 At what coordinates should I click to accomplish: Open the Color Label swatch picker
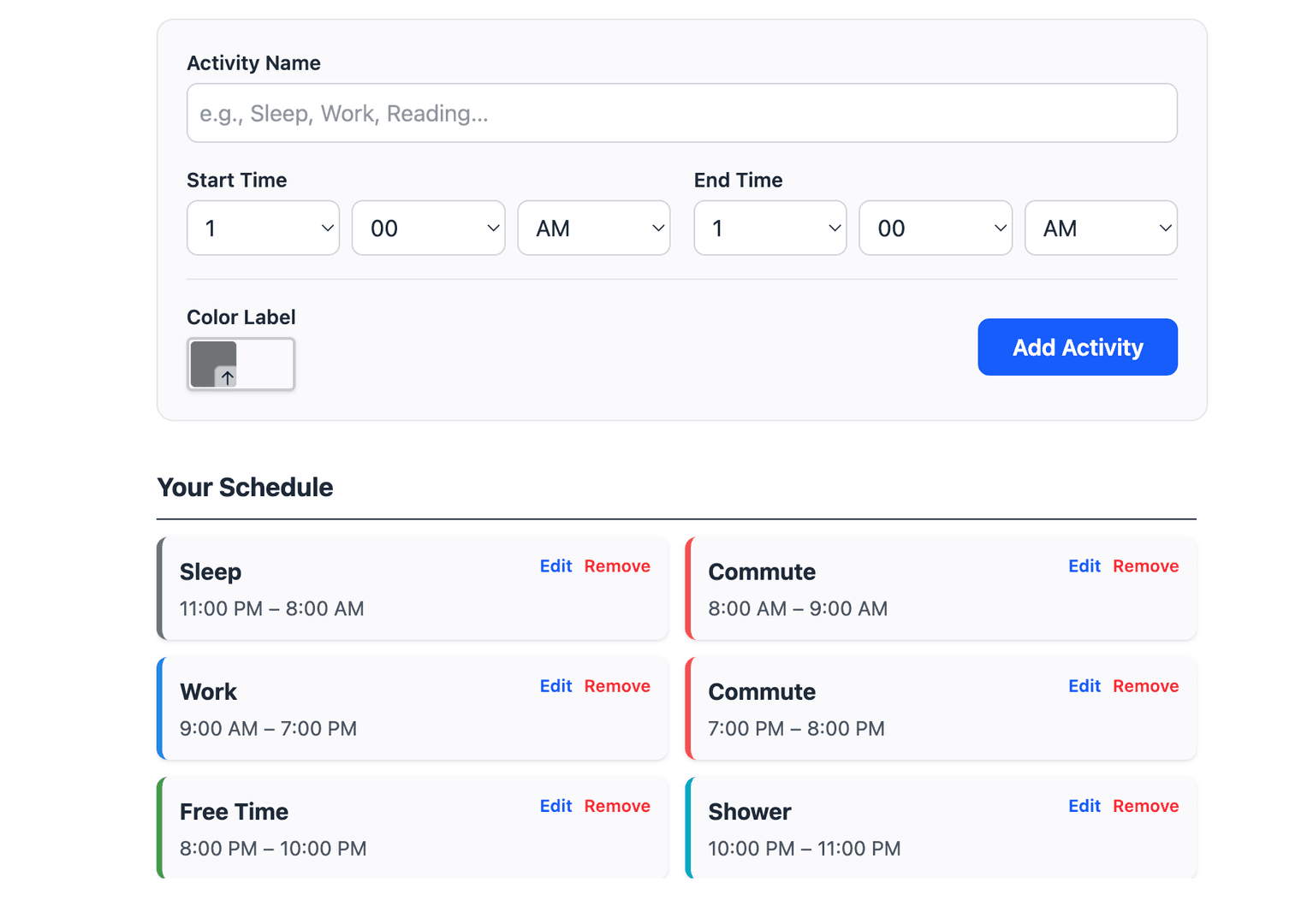[x=241, y=364]
